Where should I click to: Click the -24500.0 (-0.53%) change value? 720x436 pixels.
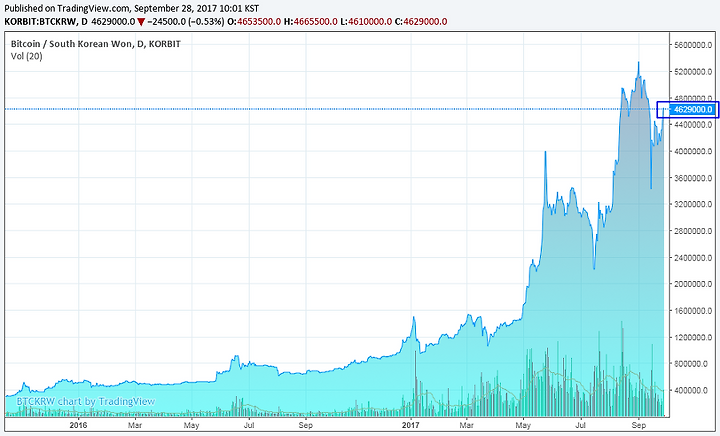[x=186, y=22]
